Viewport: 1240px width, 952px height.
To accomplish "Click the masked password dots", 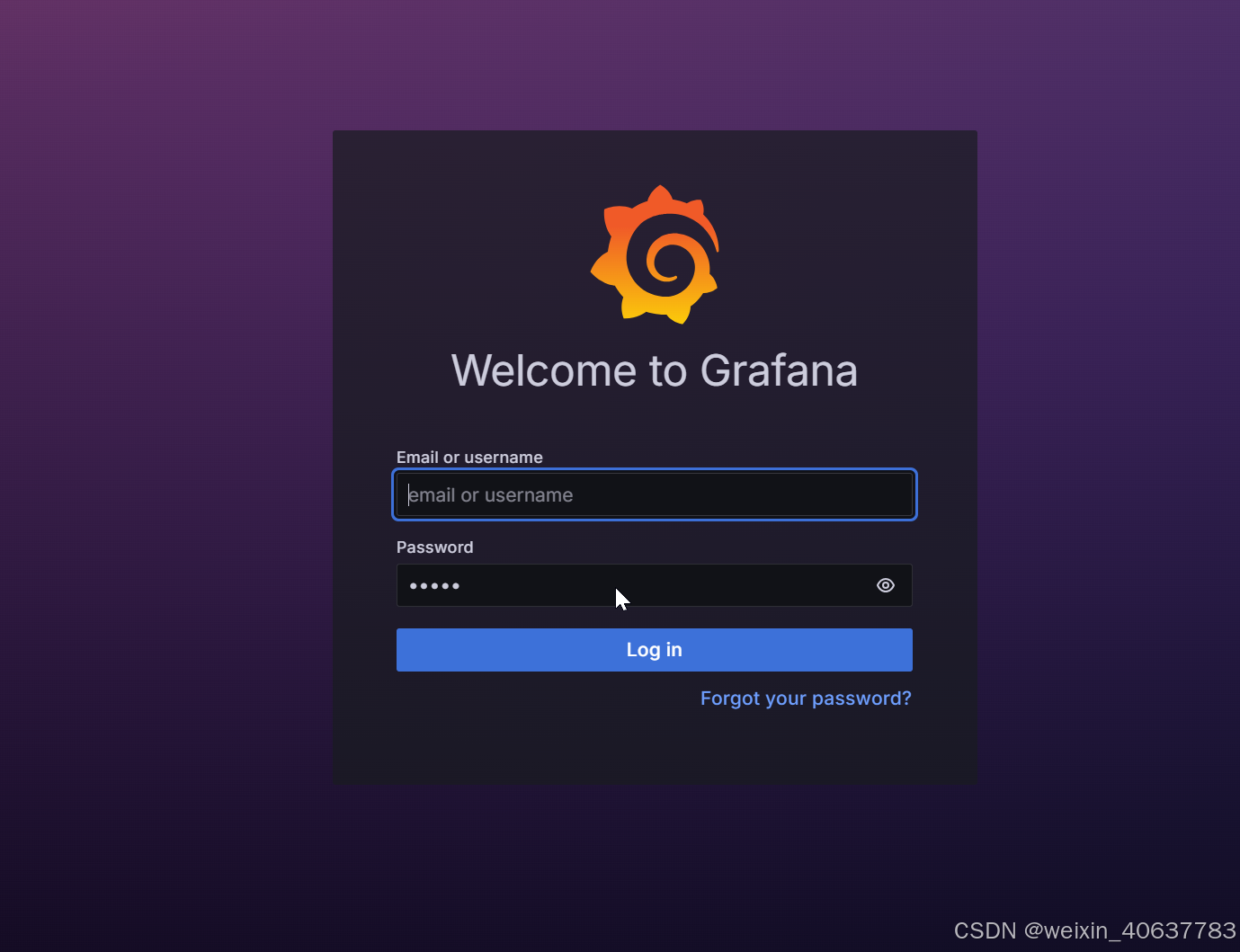I will [x=434, y=585].
